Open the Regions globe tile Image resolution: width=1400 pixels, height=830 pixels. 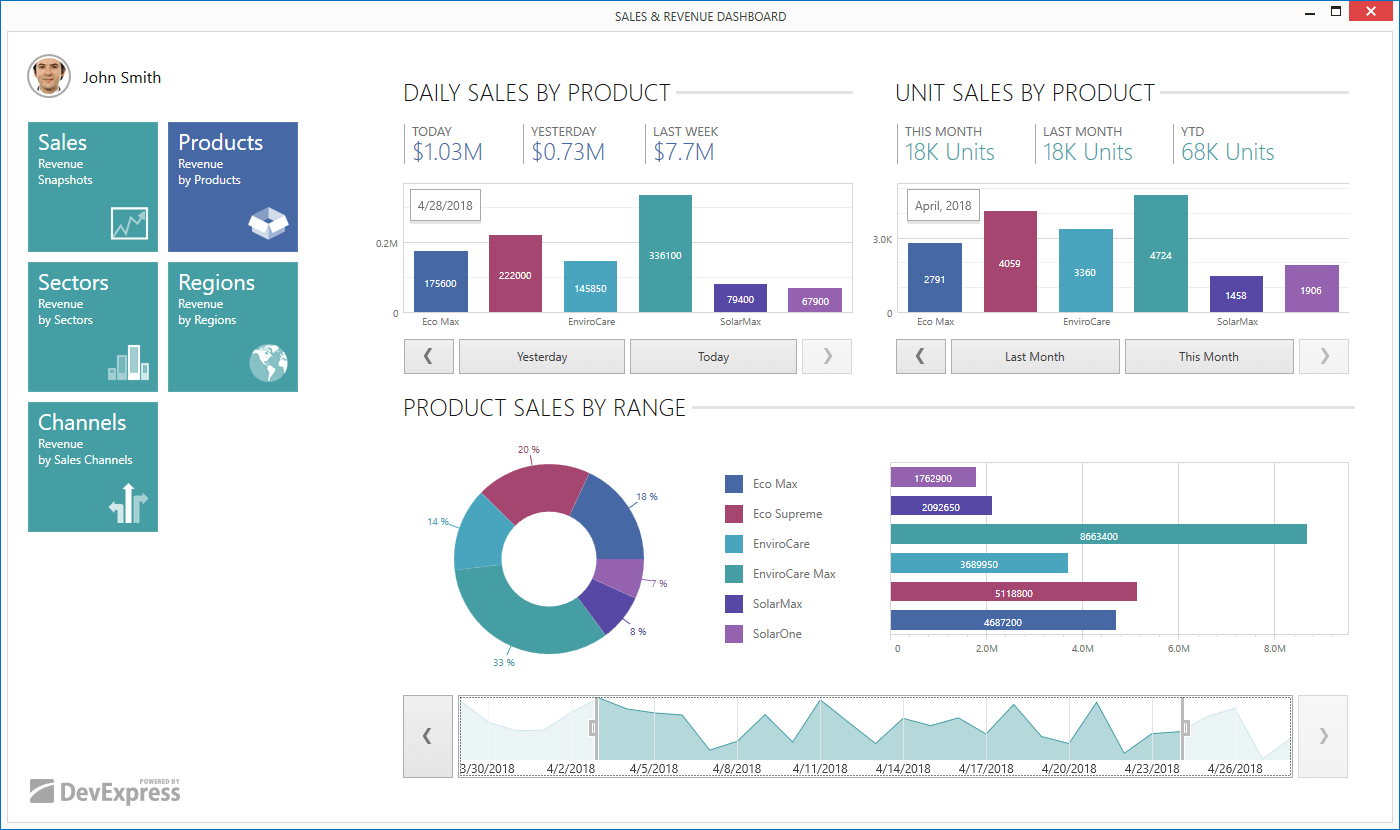233,327
